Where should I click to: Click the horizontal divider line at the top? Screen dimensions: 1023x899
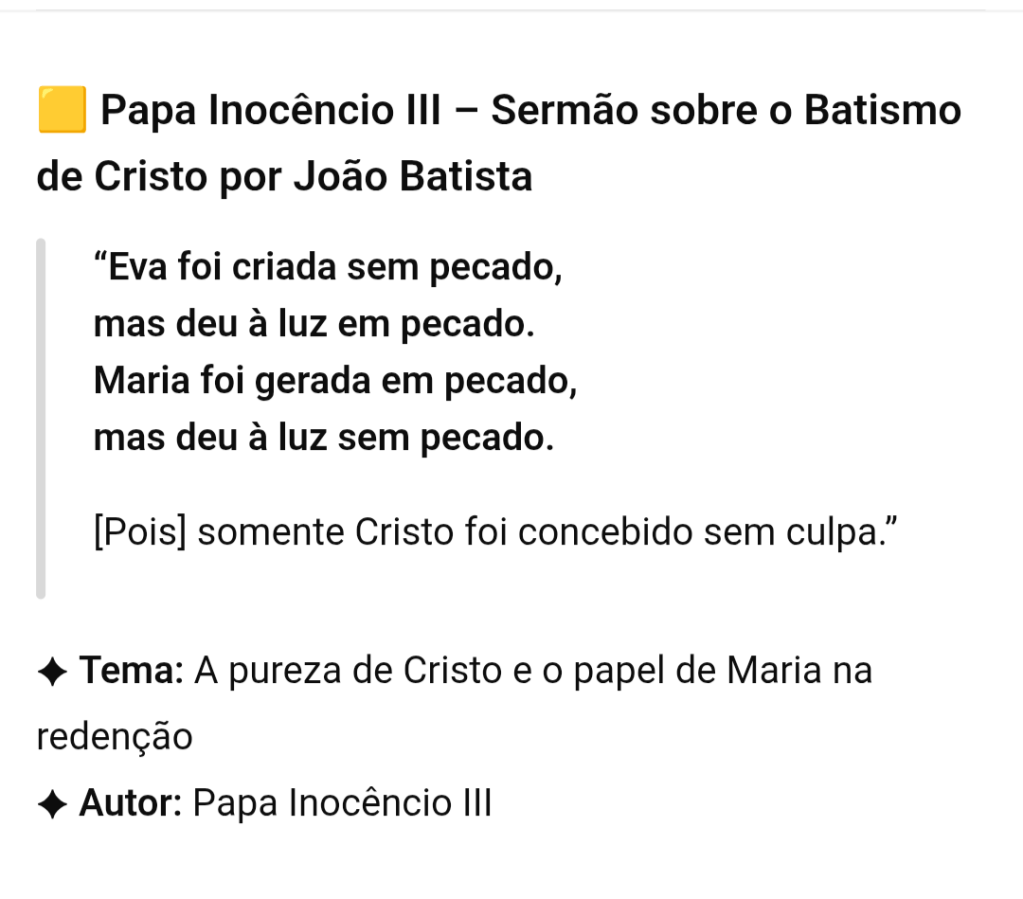pyautogui.click(x=511, y=10)
